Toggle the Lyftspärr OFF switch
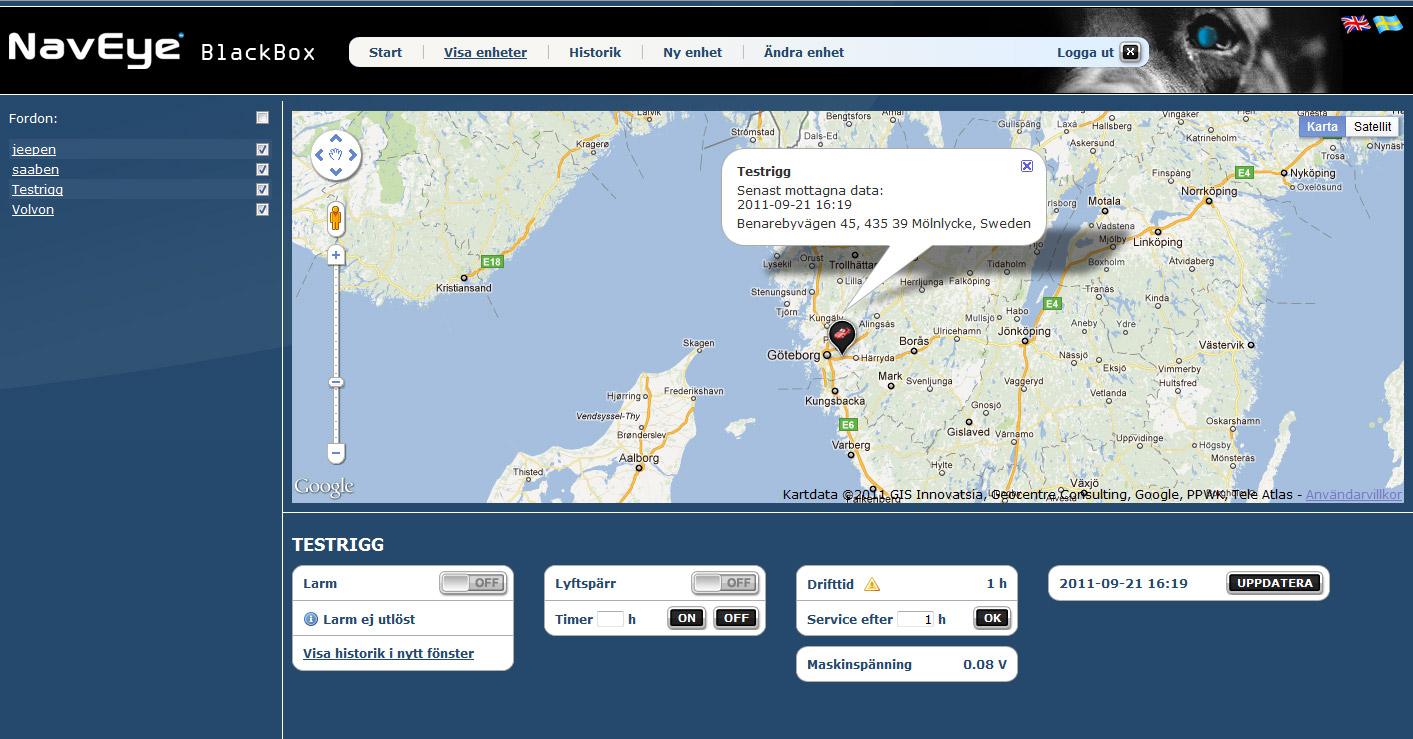Image resolution: width=1413 pixels, height=739 pixels. (725, 583)
